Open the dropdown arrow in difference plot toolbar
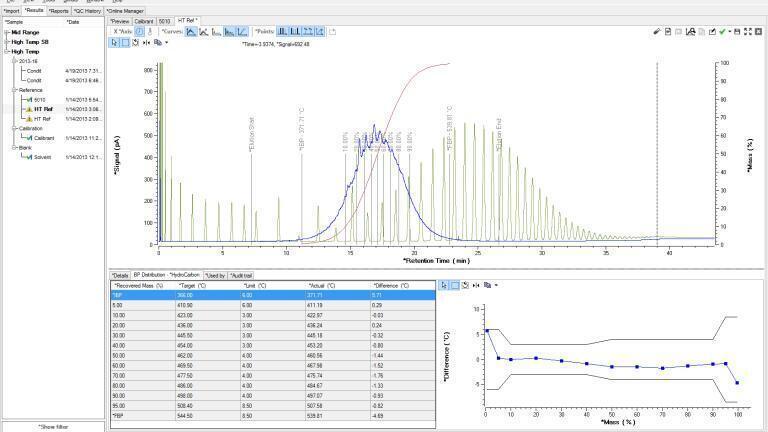Viewport: 768px width, 432px height. pyautogui.click(x=496, y=285)
